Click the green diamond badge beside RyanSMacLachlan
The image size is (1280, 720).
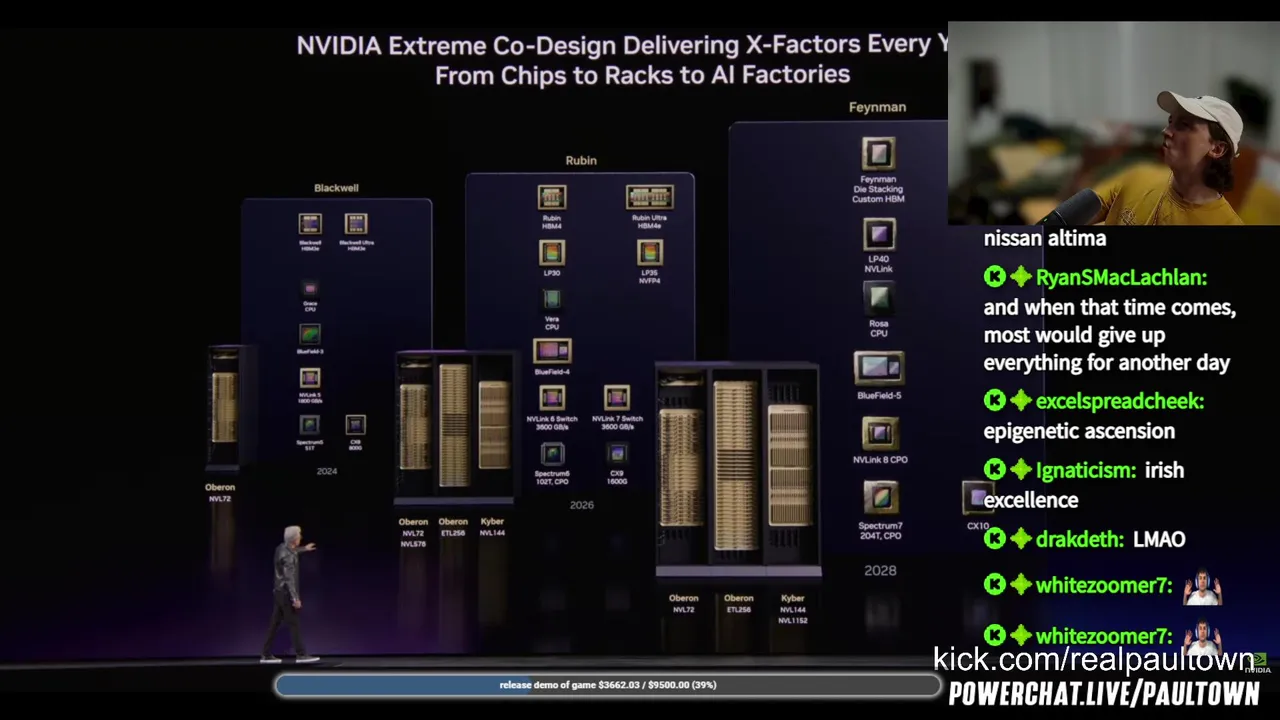tap(1020, 277)
